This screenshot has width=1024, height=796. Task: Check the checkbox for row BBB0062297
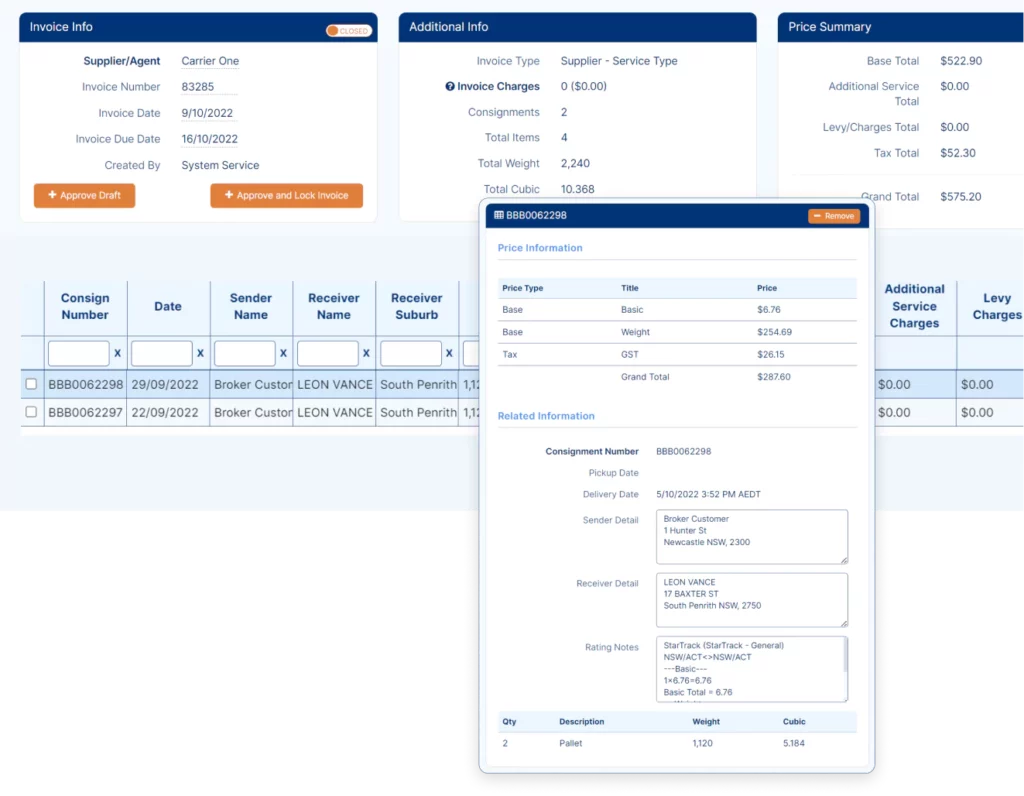(x=31, y=412)
